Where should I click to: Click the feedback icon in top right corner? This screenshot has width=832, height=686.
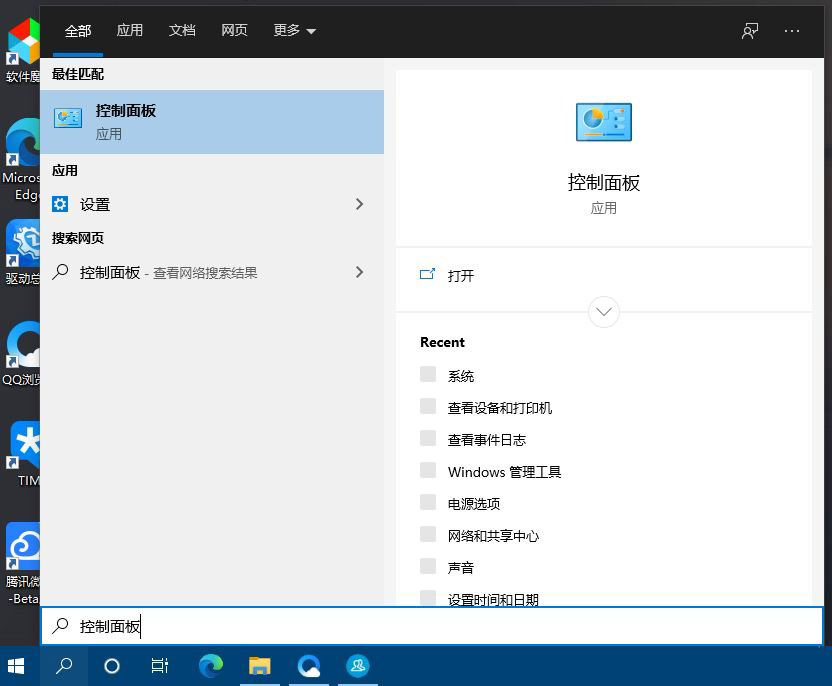749,31
